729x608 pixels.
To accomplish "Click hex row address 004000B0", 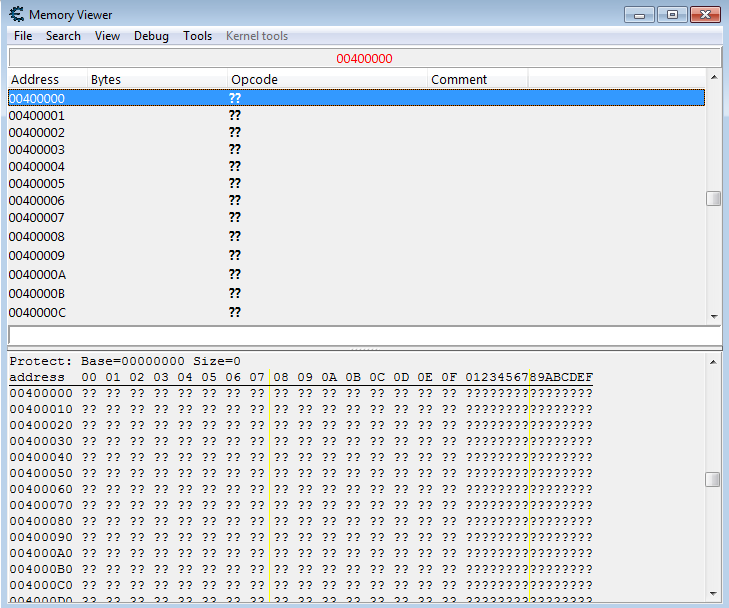I will [x=41, y=569].
